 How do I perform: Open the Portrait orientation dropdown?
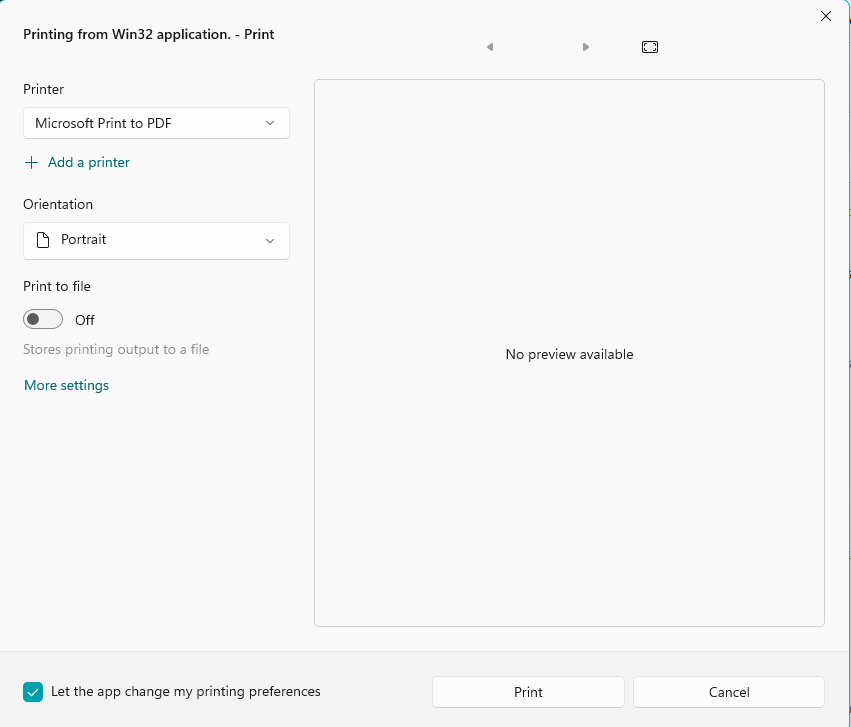tap(156, 240)
